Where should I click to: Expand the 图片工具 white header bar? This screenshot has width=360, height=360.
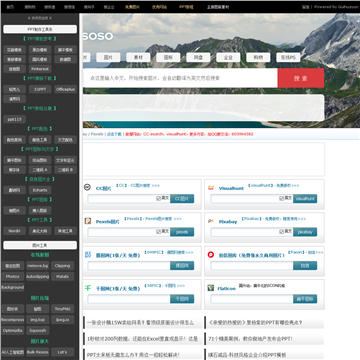40,245
